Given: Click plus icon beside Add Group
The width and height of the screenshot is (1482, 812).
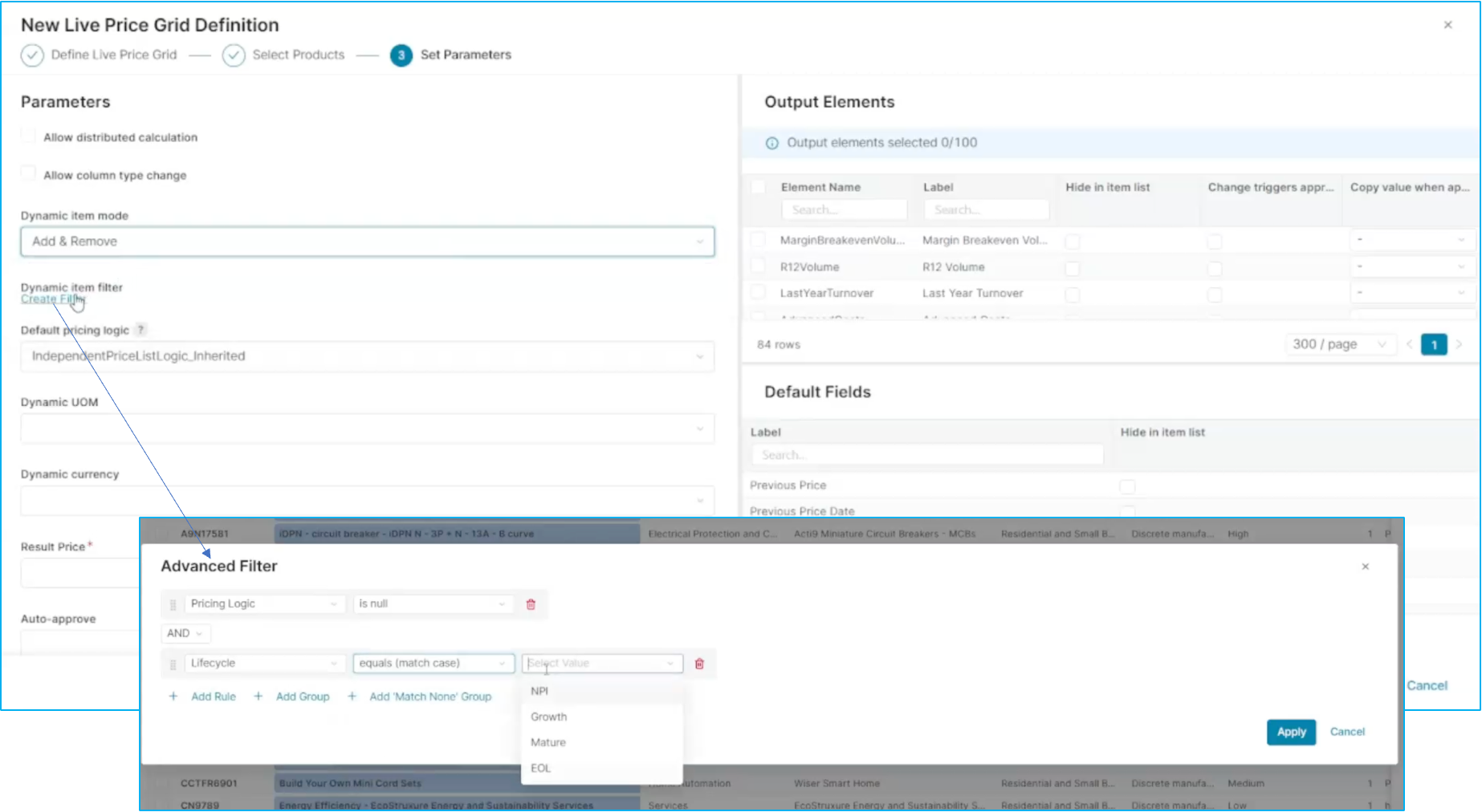Looking at the screenshot, I should click(258, 696).
